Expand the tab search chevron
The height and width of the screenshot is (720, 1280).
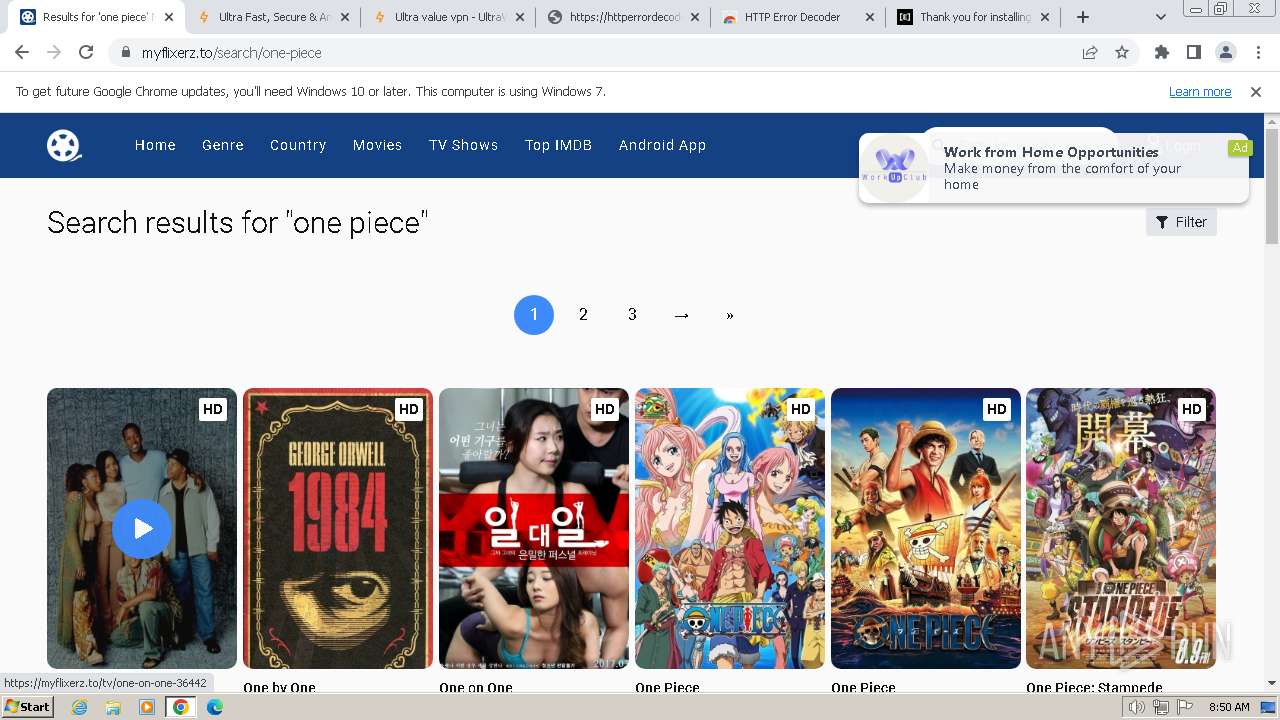[x=1161, y=17]
